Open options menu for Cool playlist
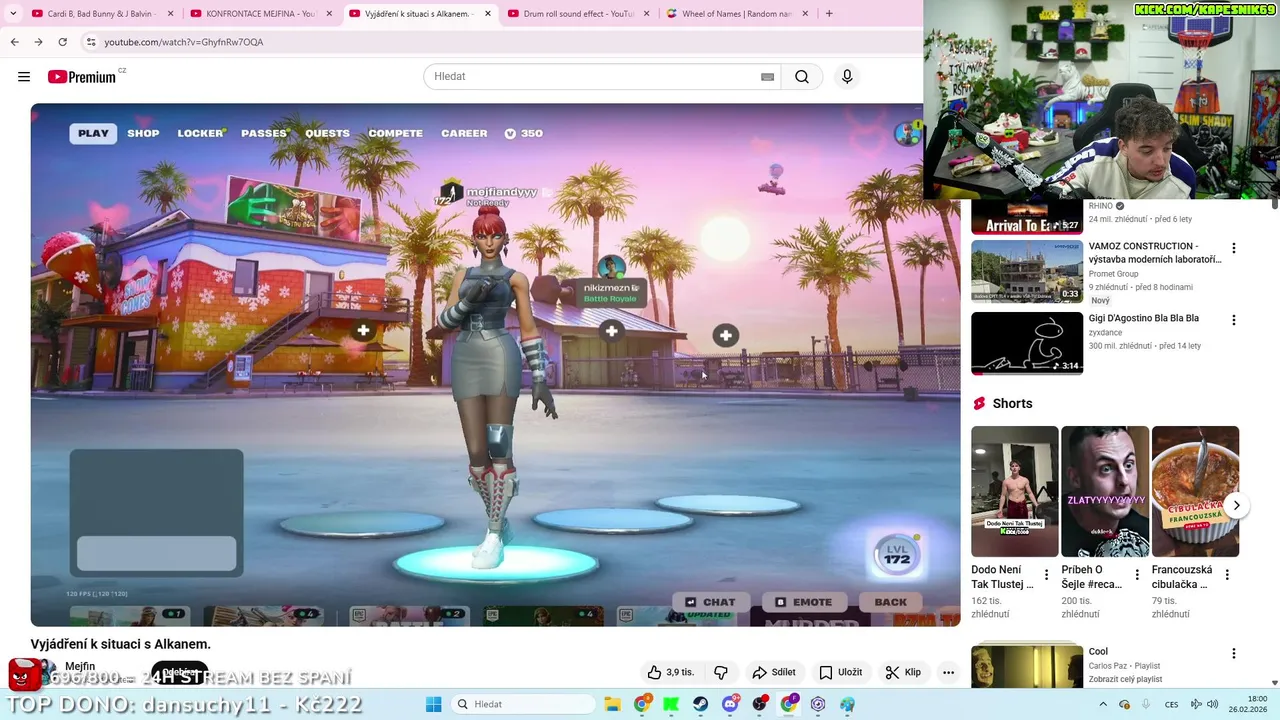Image resolution: width=1280 pixels, height=720 pixels. pos(1233,654)
